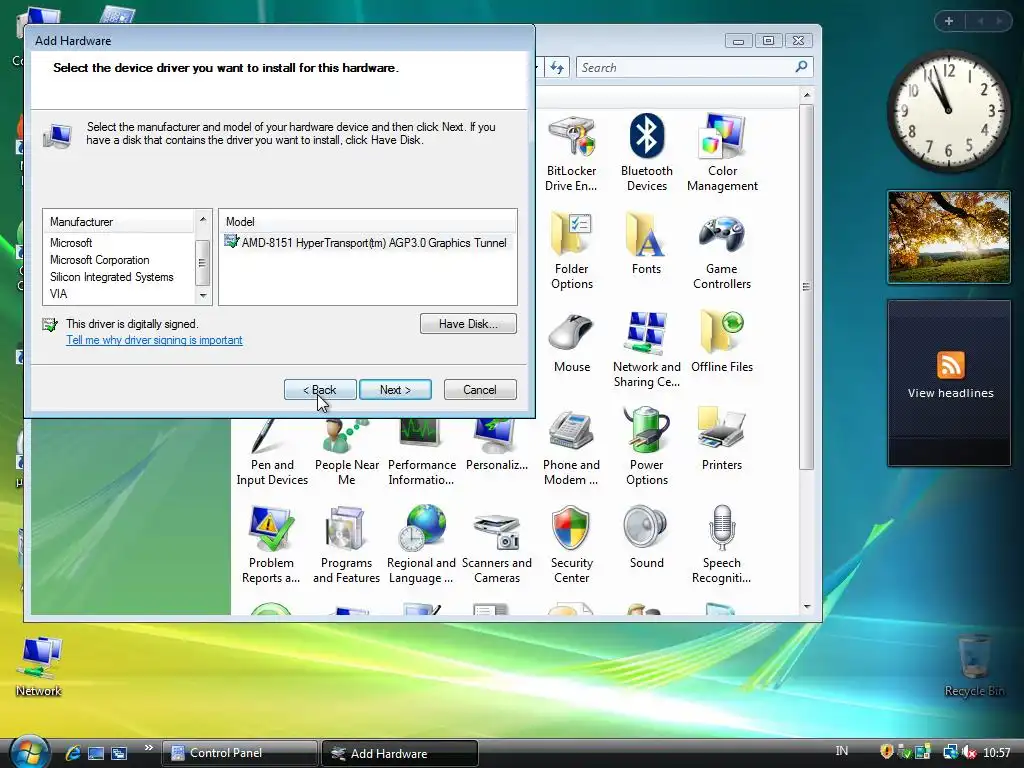Open Mouse settings icon
Screen dimensions: 1024x768
tap(571, 342)
